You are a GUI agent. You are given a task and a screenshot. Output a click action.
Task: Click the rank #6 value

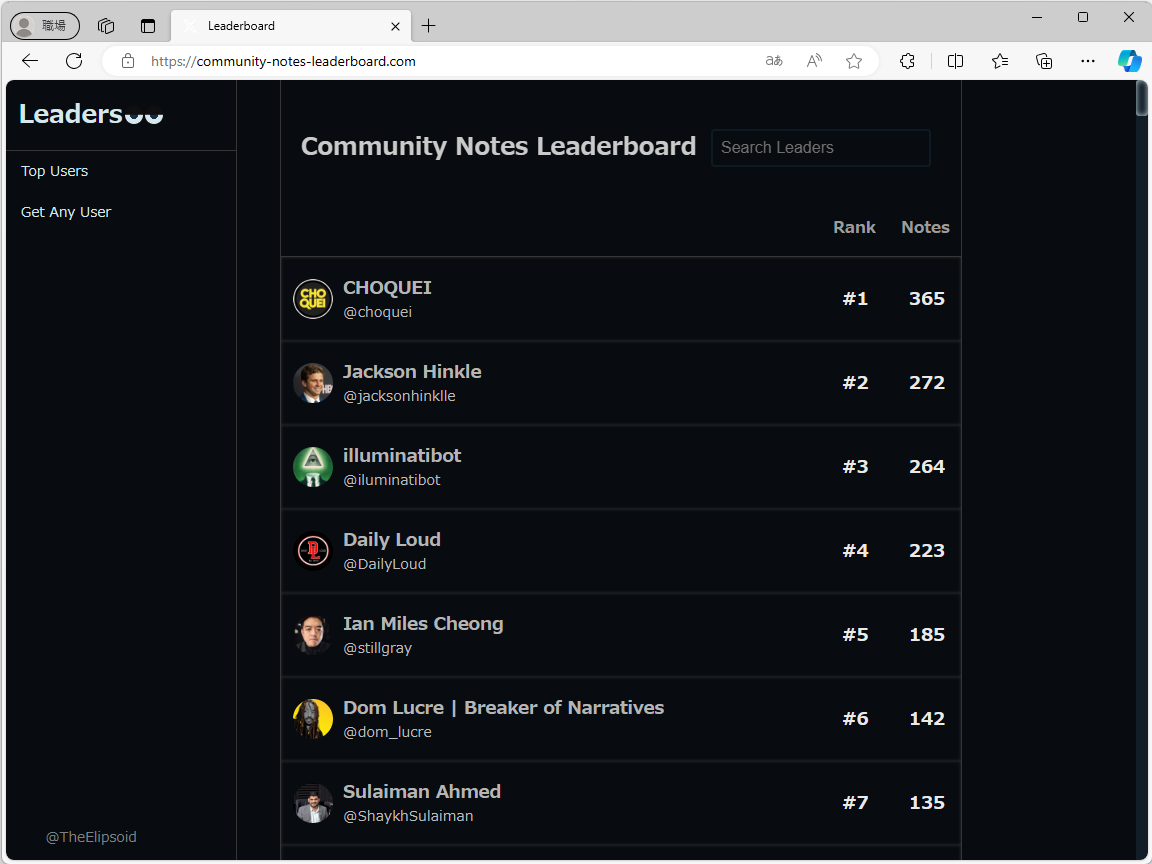[x=855, y=719]
